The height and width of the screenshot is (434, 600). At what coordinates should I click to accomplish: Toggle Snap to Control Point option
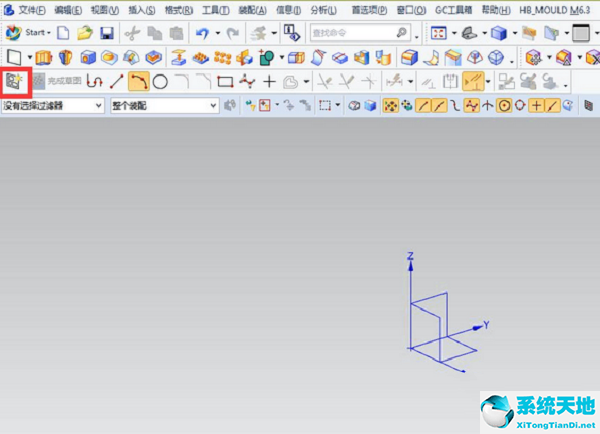pos(455,105)
